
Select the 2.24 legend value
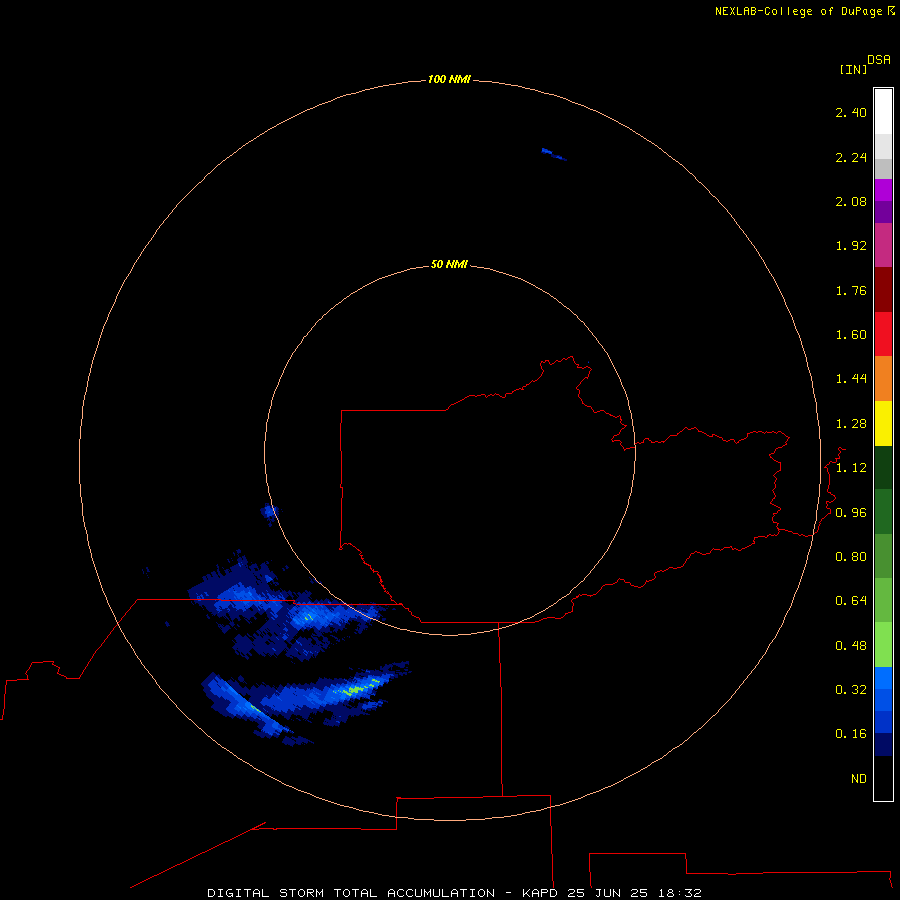[851, 157]
